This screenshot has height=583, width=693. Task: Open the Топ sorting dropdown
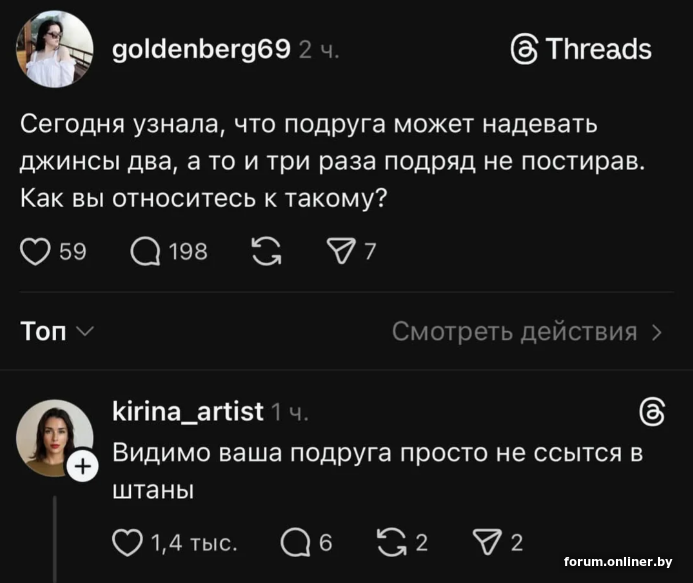click(58, 332)
